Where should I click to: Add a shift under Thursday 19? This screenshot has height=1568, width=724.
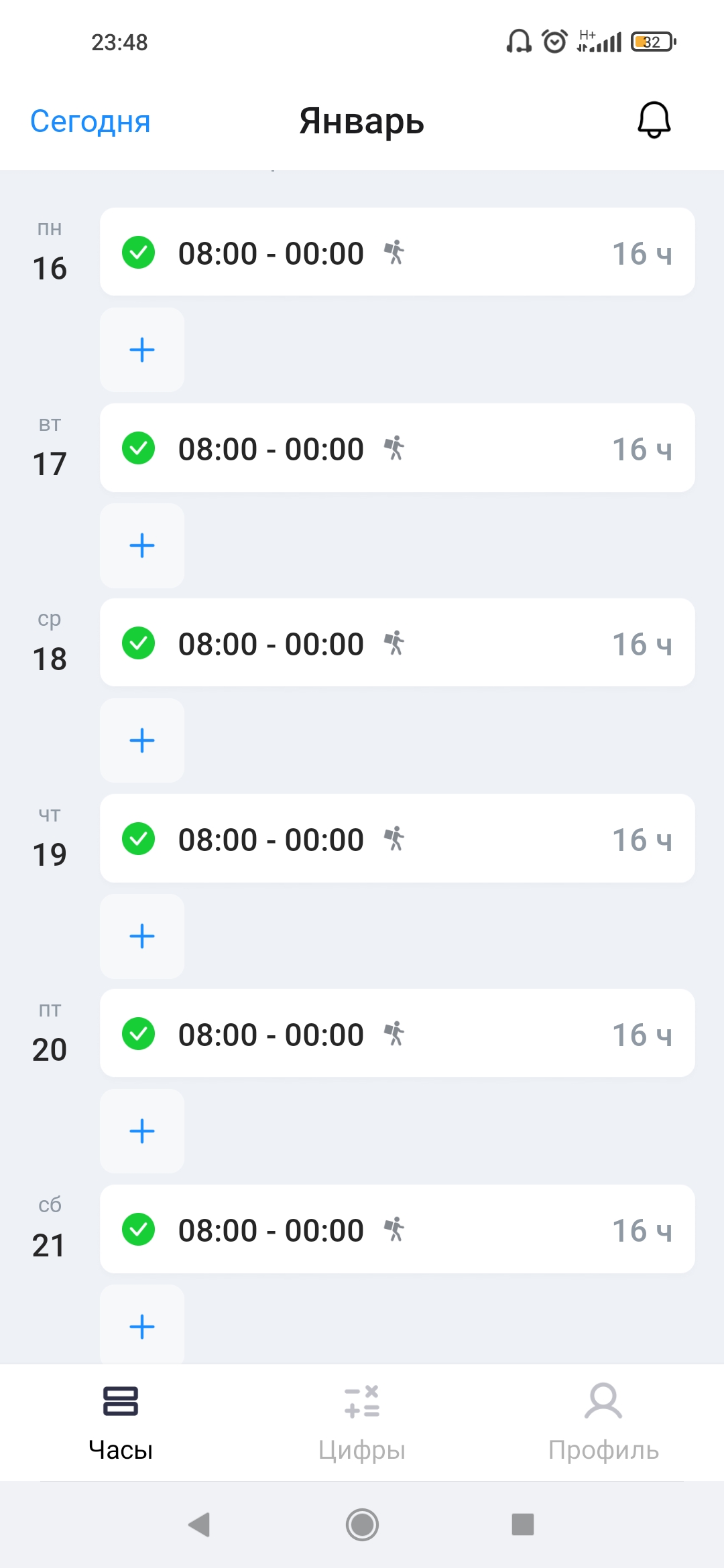142,936
